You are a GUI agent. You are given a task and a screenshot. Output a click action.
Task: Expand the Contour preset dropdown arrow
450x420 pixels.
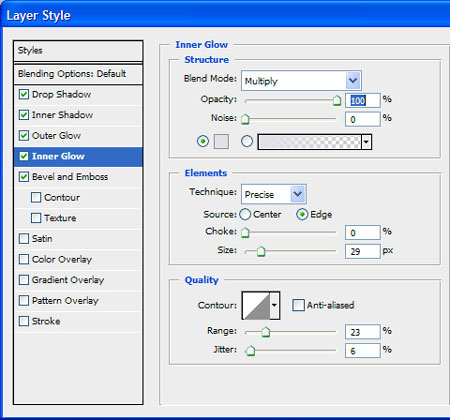pos(274,305)
